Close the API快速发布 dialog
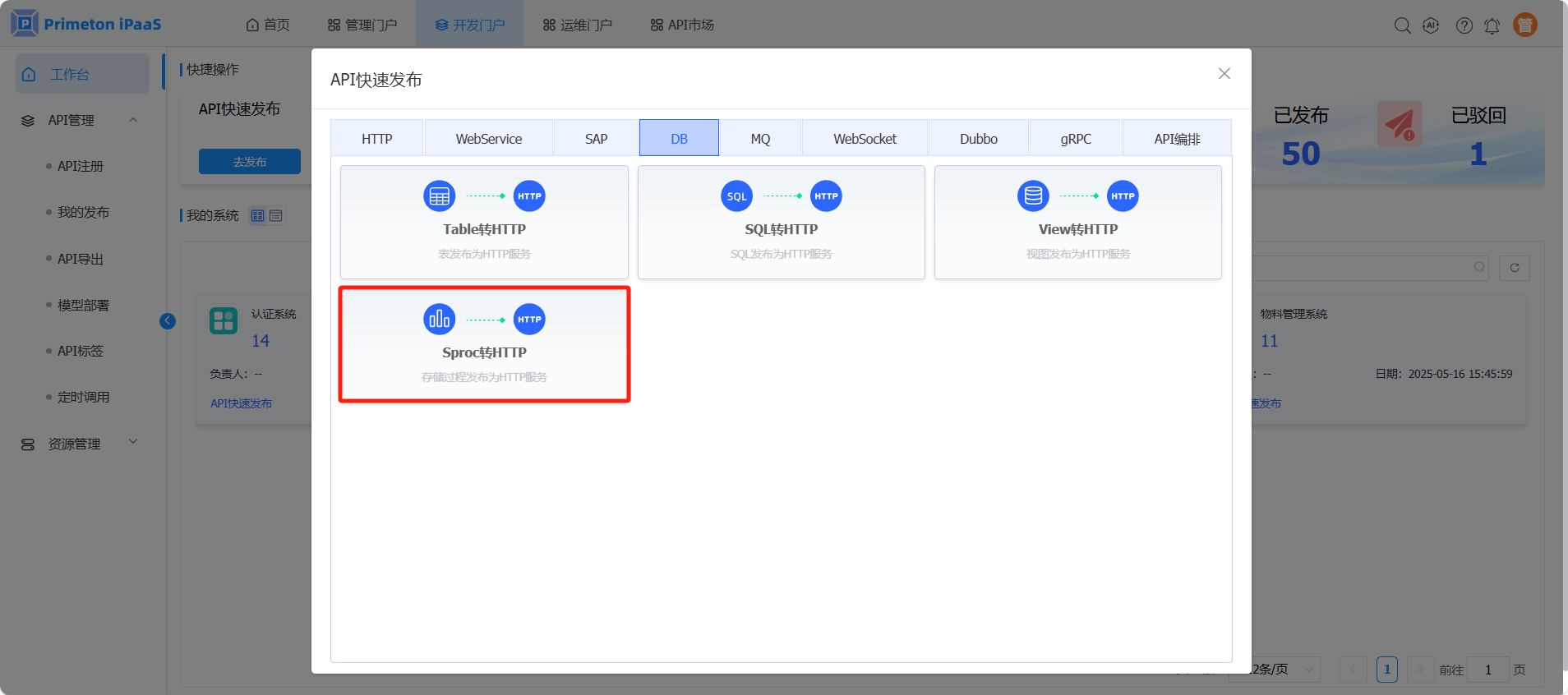The width and height of the screenshot is (1568, 695). pyautogui.click(x=1224, y=74)
